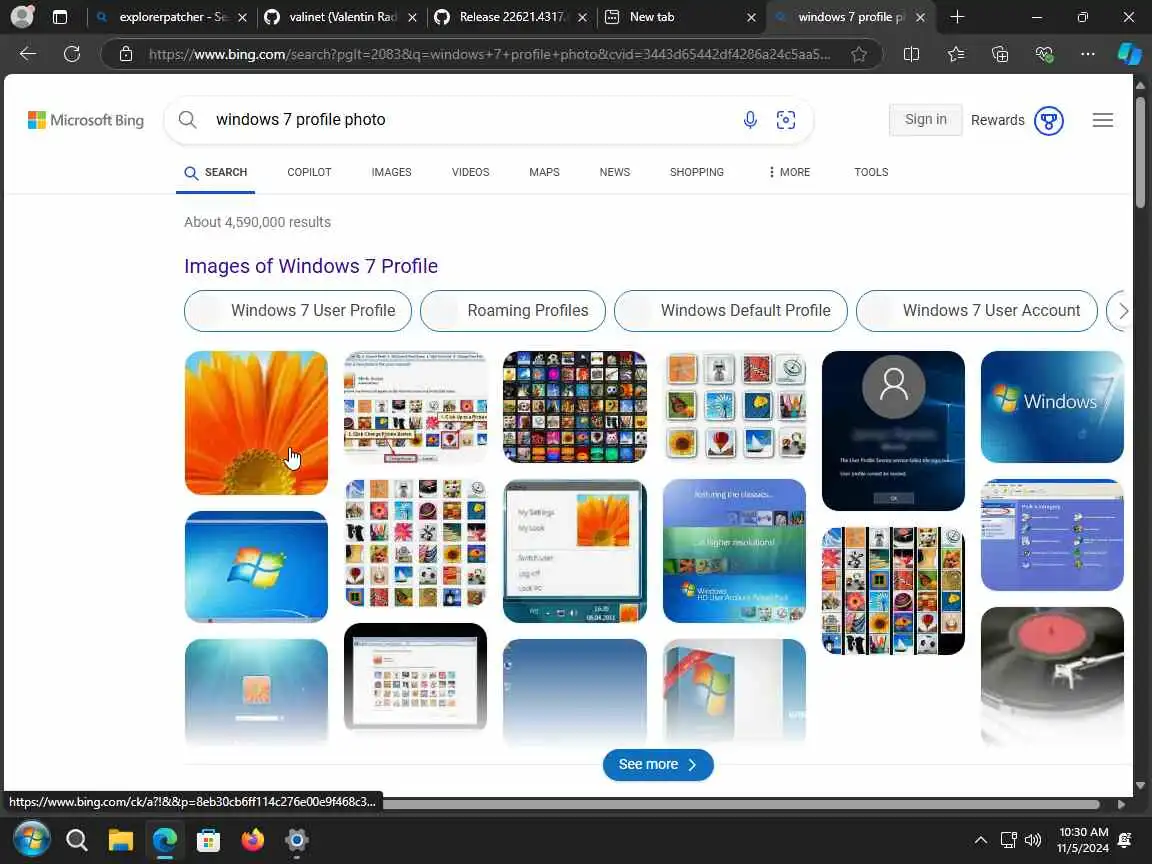View site information lock icon

126,54
